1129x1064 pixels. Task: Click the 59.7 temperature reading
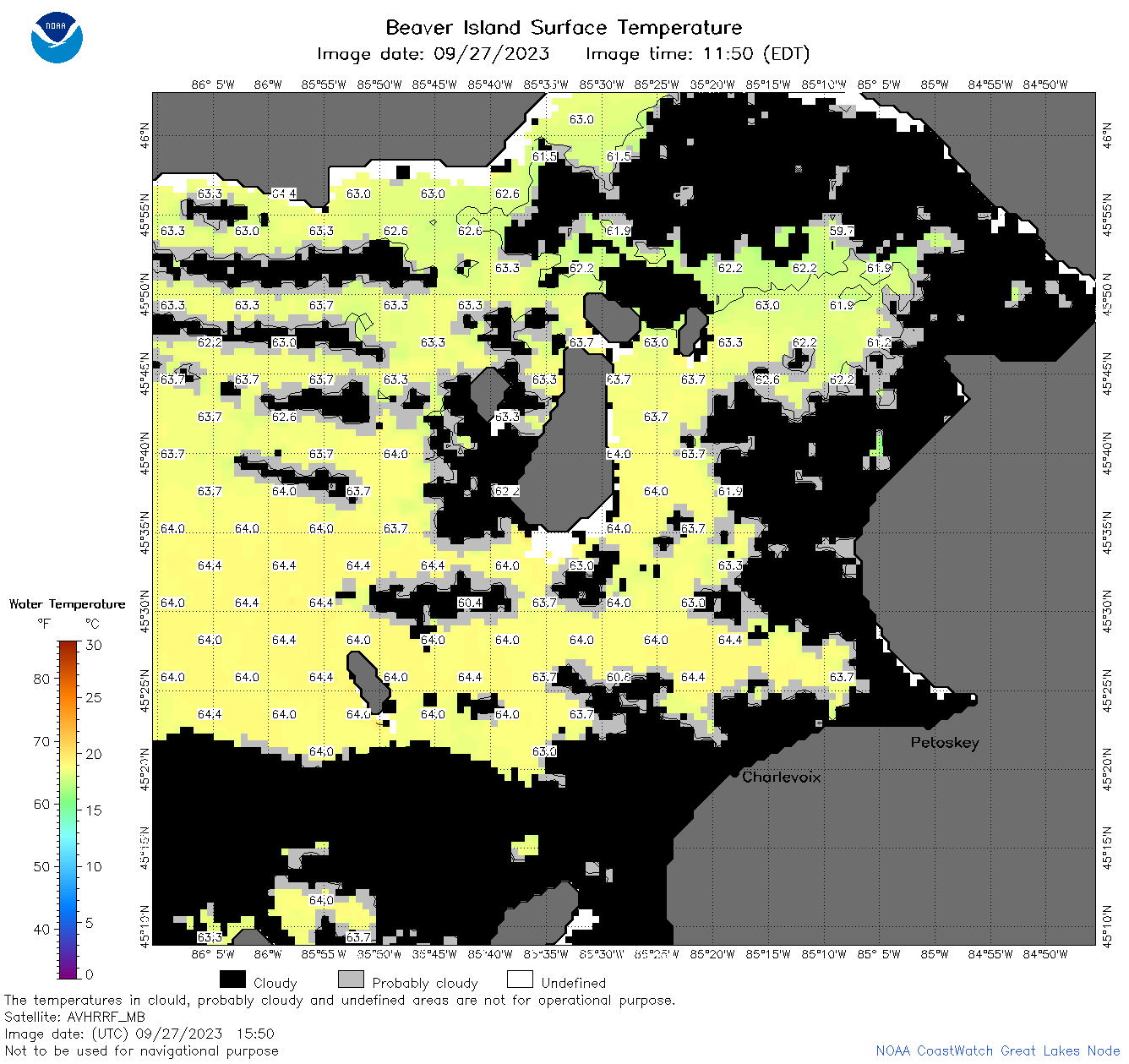click(x=842, y=231)
